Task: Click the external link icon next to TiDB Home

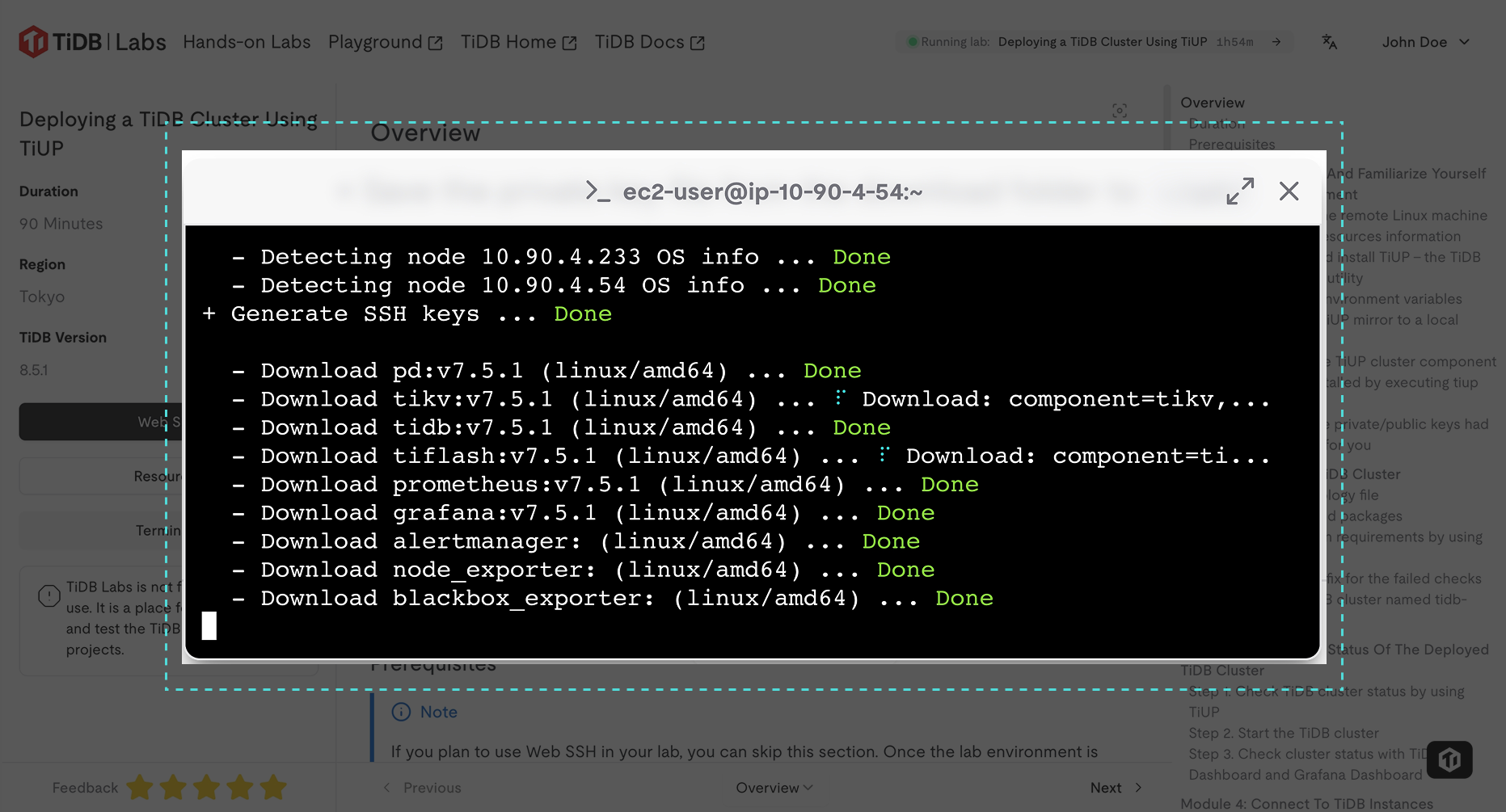Action: [568, 41]
